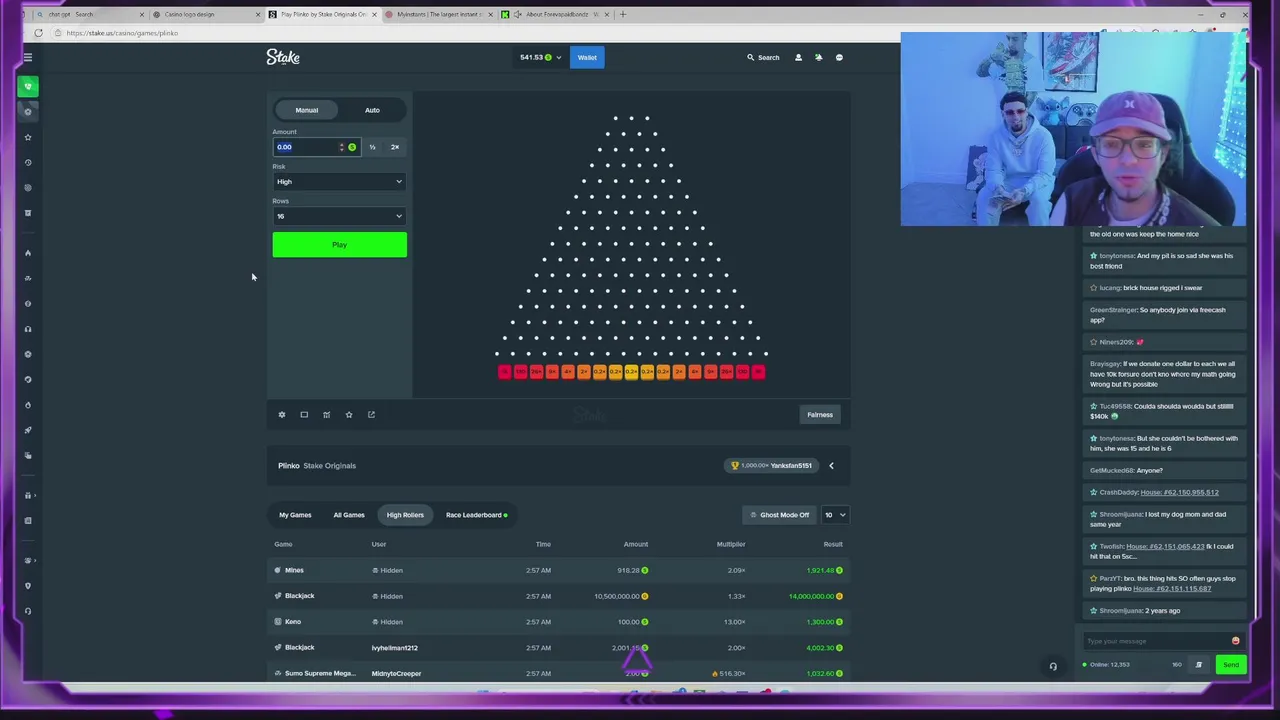The width and height of the screenshot is (1280, 720).
Task: Open emoji picker in chat input
Action: pyautogui.click(x=1235, y=641)
